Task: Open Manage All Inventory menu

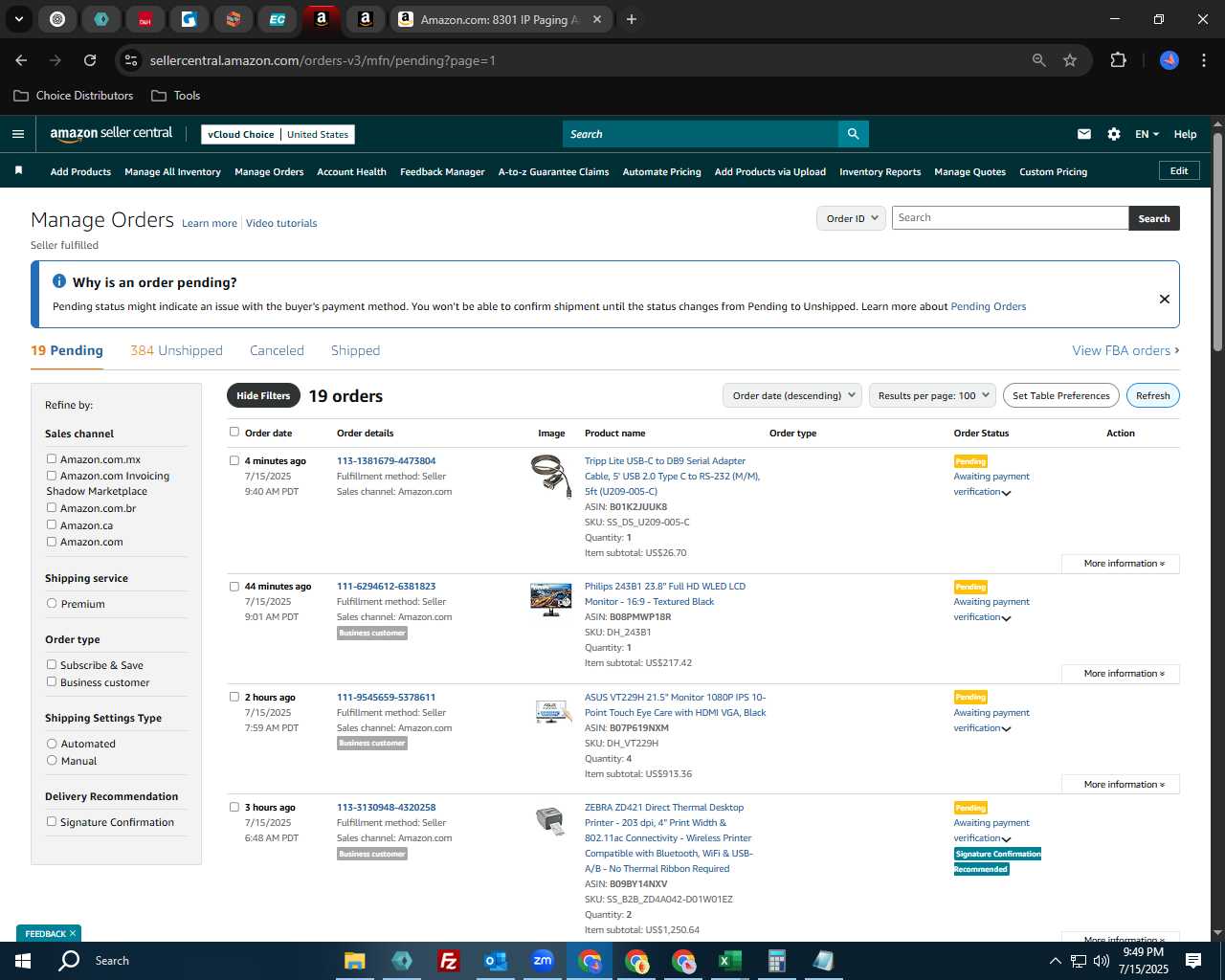Action: pyautogui.click(x=172, y=171)
